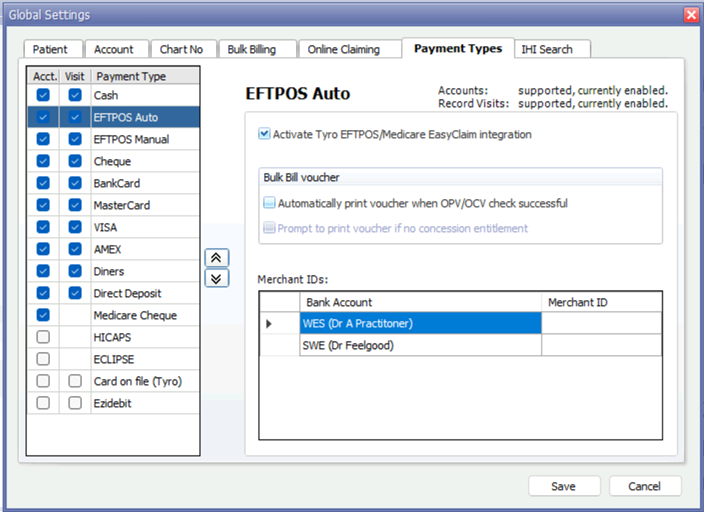Enable the Acct. checkbox for ECLIPSE
Screen dimensions: 704x512
click(43, 359)
